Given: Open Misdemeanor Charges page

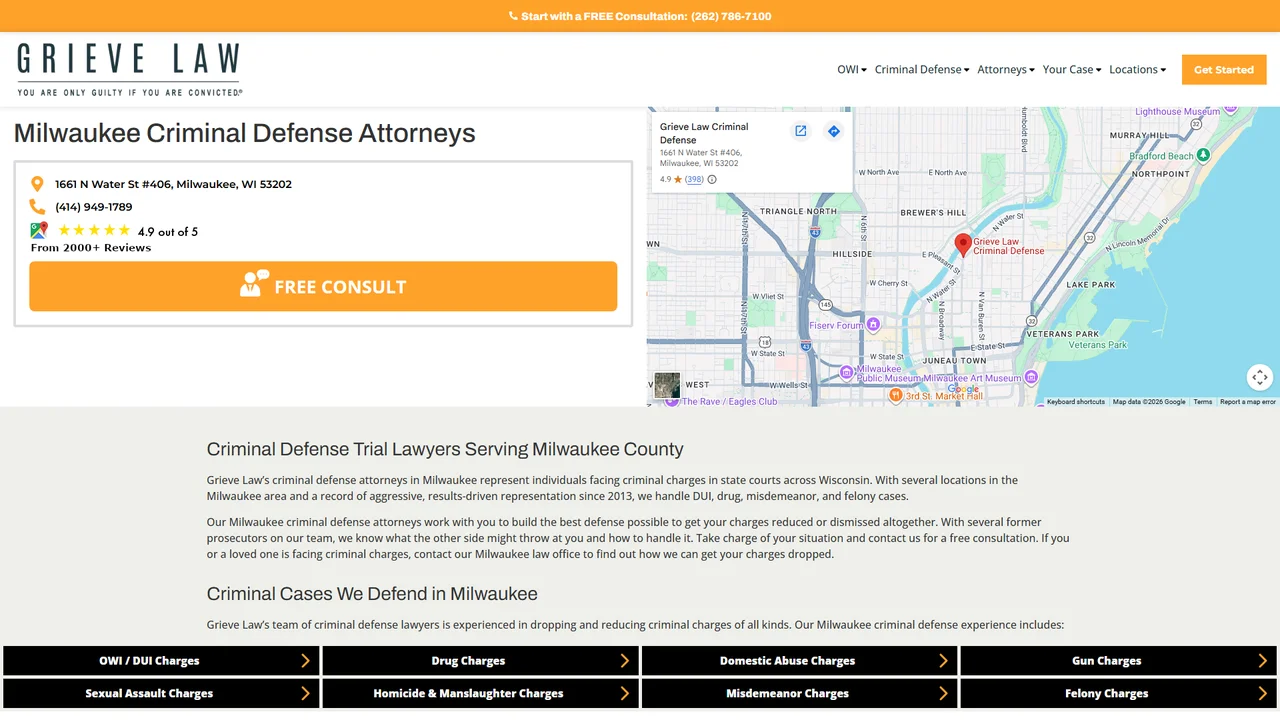Looking at the screenshot, I should click(799, 693).
